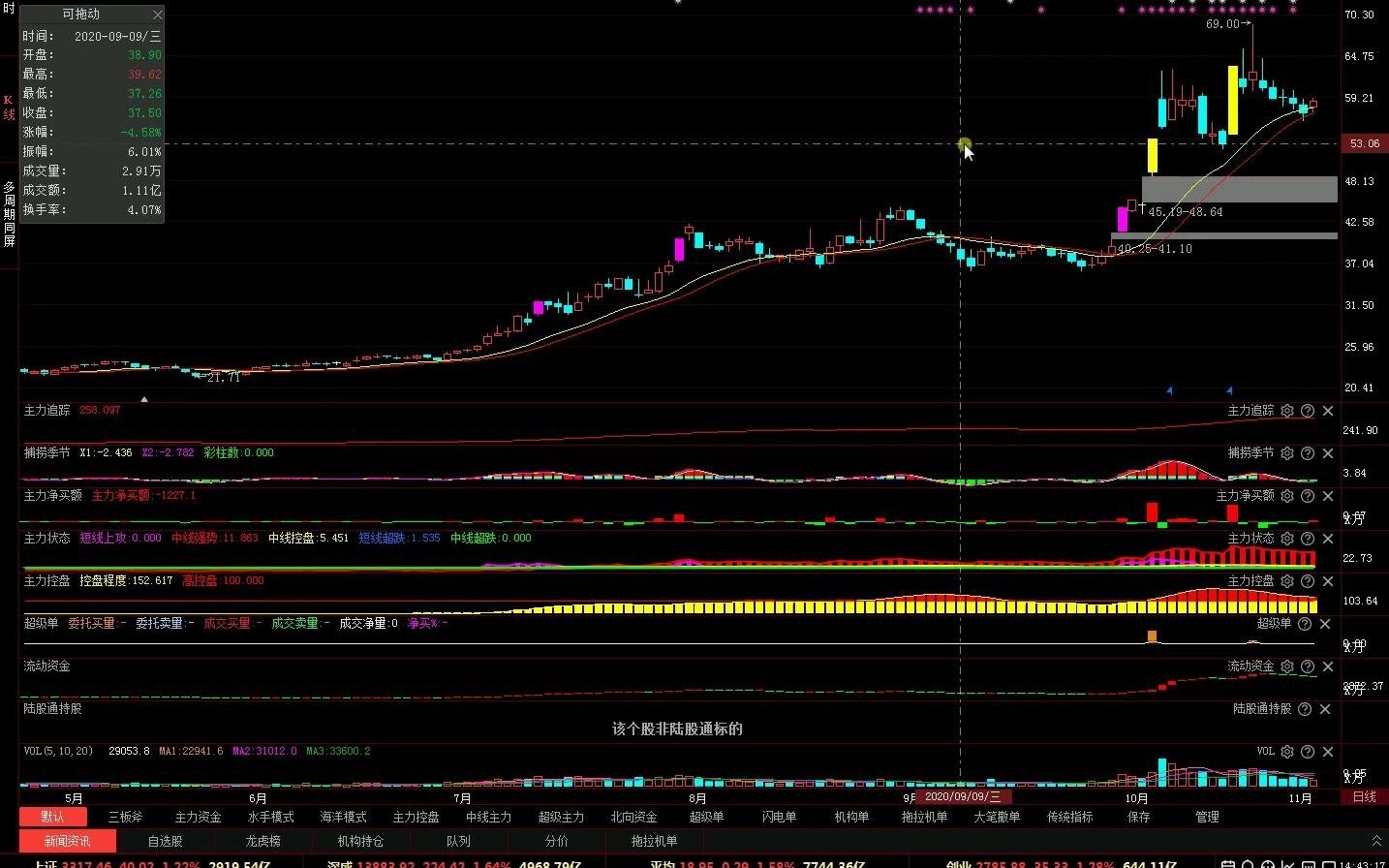Close the 主力控盘 indicator panel
Viewport: 1389px width, 868px height.
[1328, 581]
